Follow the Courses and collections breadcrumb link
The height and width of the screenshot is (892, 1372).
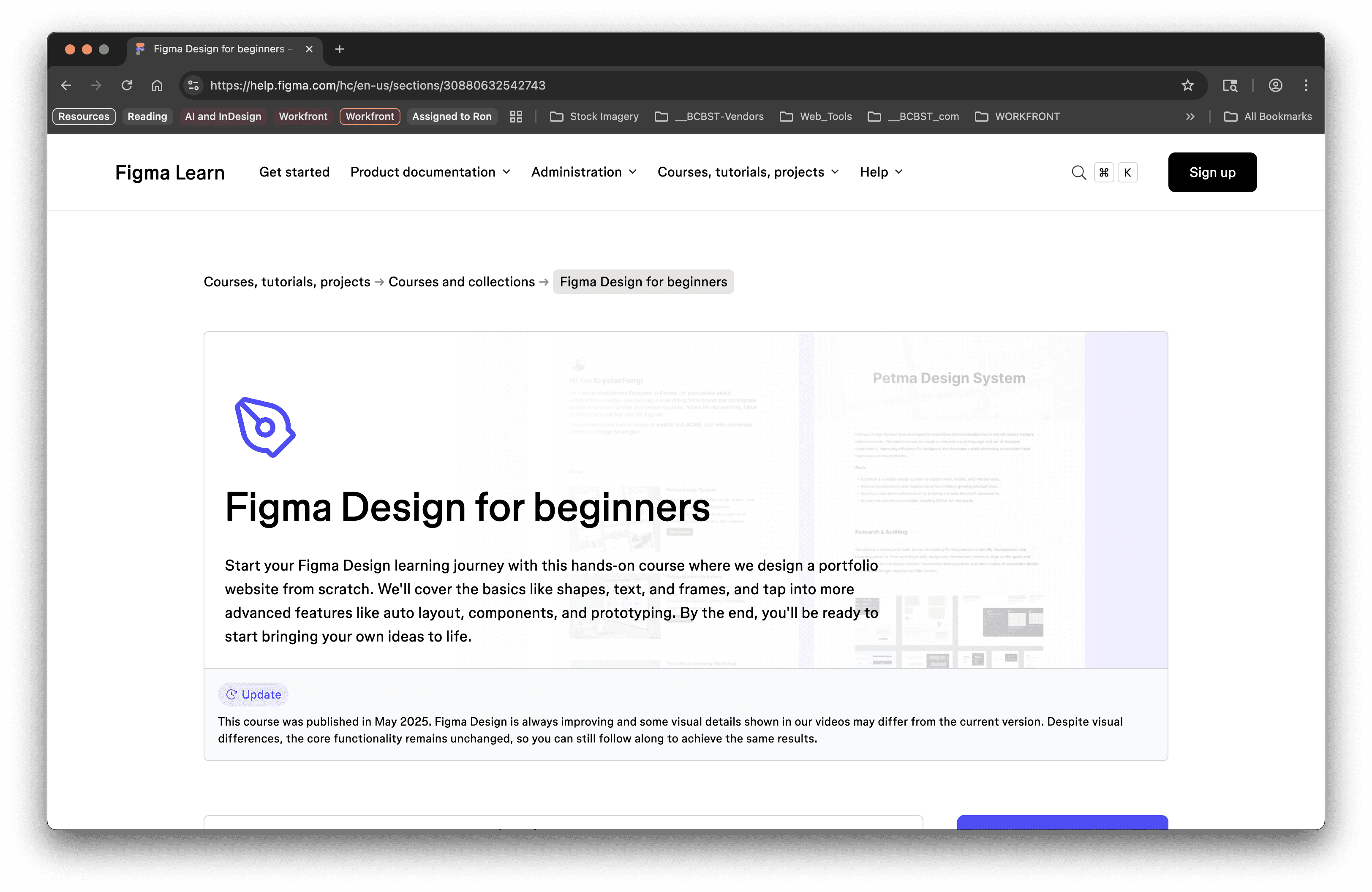[461, 282]
